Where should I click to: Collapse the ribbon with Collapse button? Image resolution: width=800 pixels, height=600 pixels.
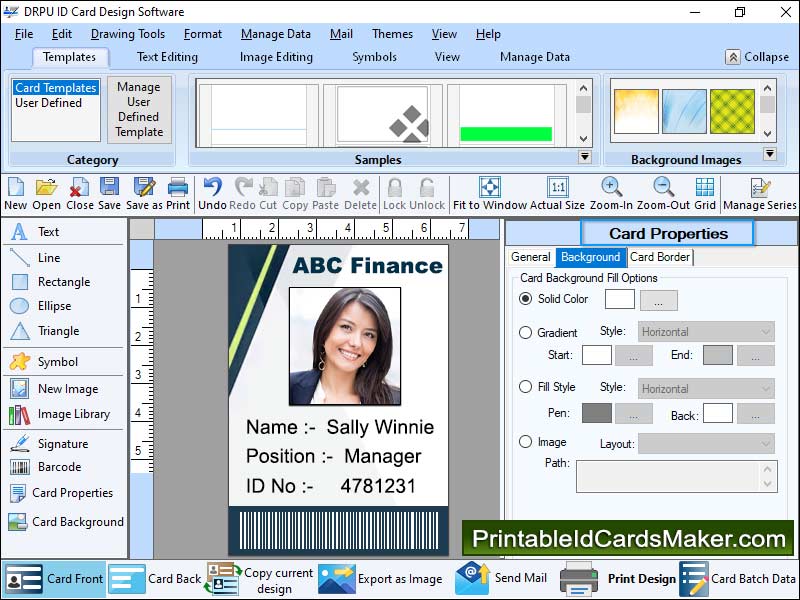pos(757,57)
